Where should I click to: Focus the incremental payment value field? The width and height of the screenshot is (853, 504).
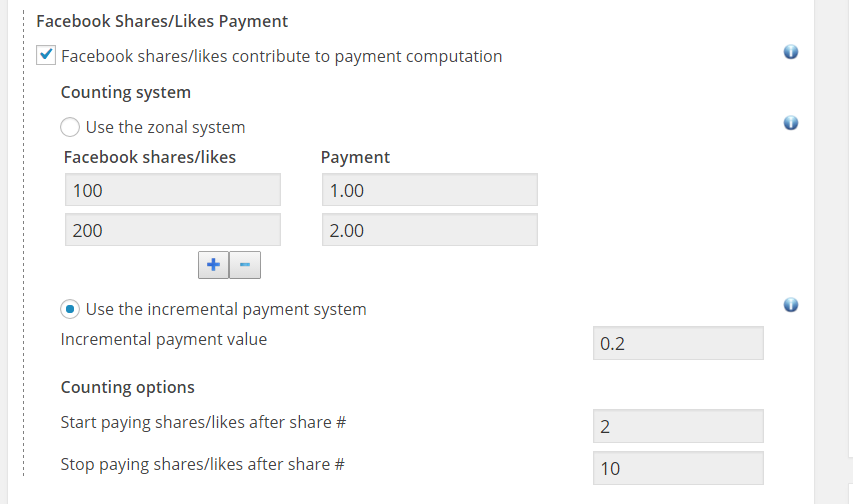677,343
